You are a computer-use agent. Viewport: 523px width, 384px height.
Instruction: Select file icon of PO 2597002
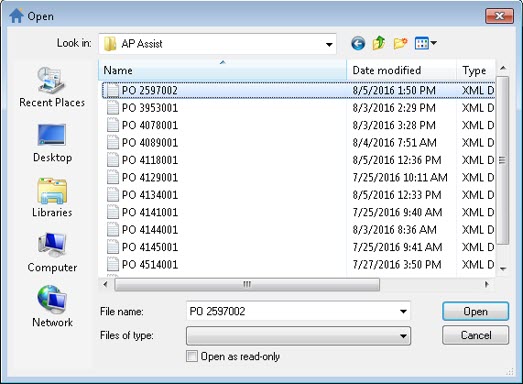pos(113,90)
